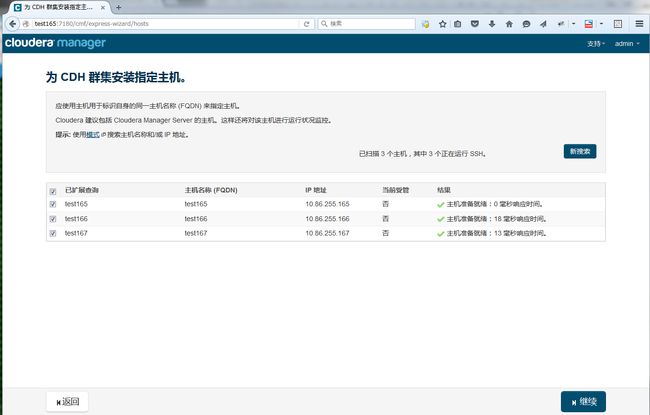Go to browser home page icon
Screen dimensions: 650x415
(509, 24)
